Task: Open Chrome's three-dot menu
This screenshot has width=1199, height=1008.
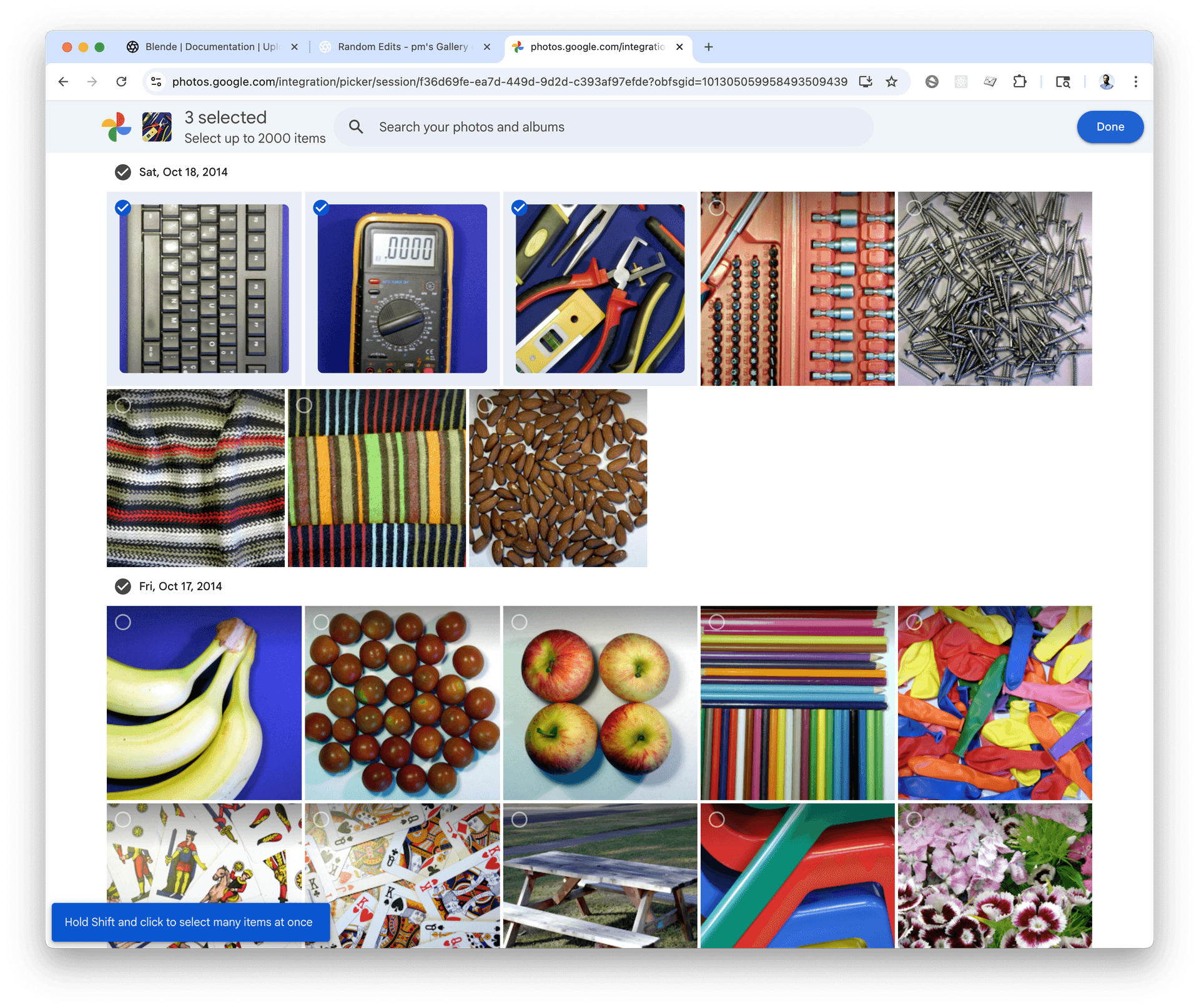Action: 1136,81
